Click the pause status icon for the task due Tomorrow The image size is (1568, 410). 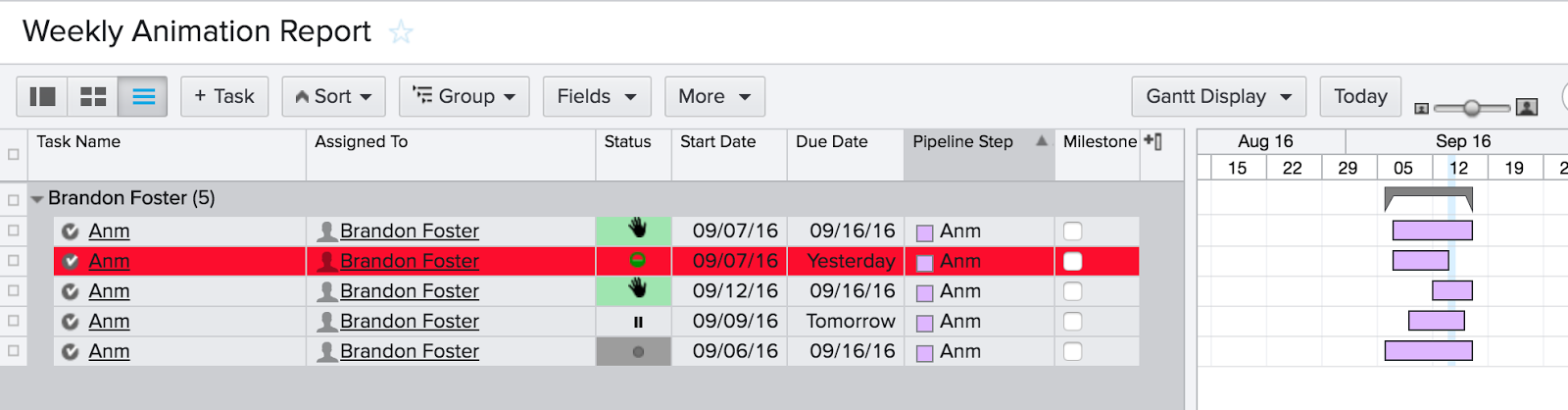[x=638, y=322]
